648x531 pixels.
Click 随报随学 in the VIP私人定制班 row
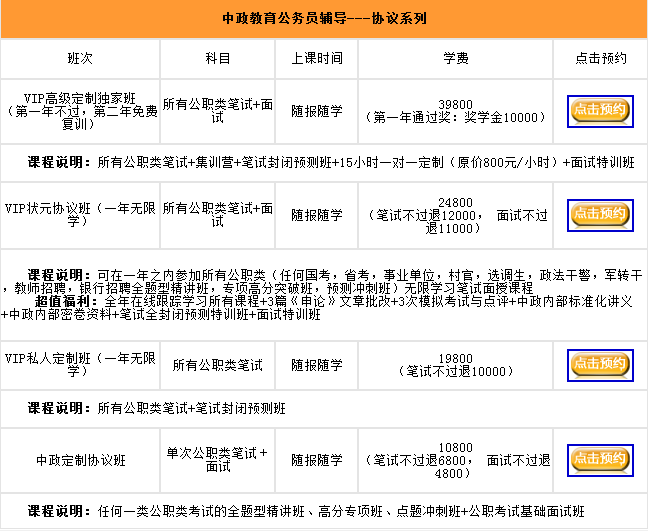click(317, 365)
